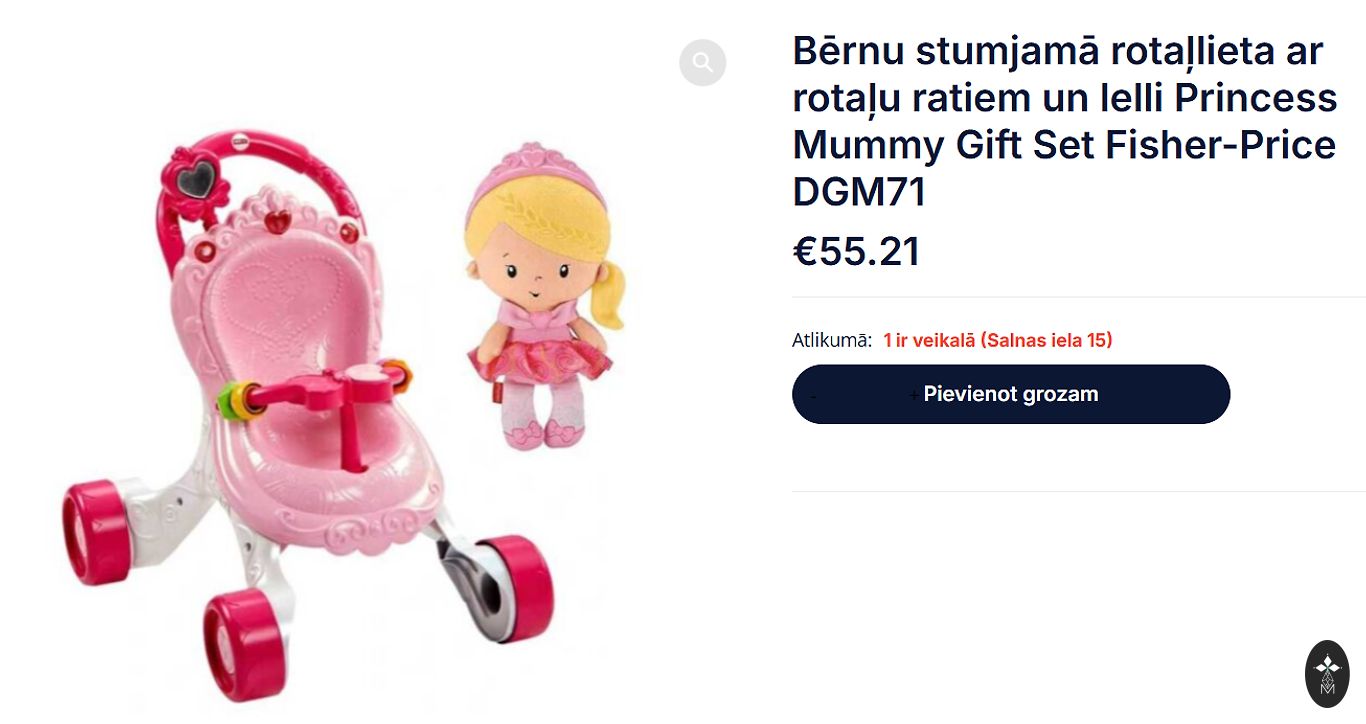Screen dimensions: 1366x724
Task: Click the Pievienot grozam button
Action: 1011,394
